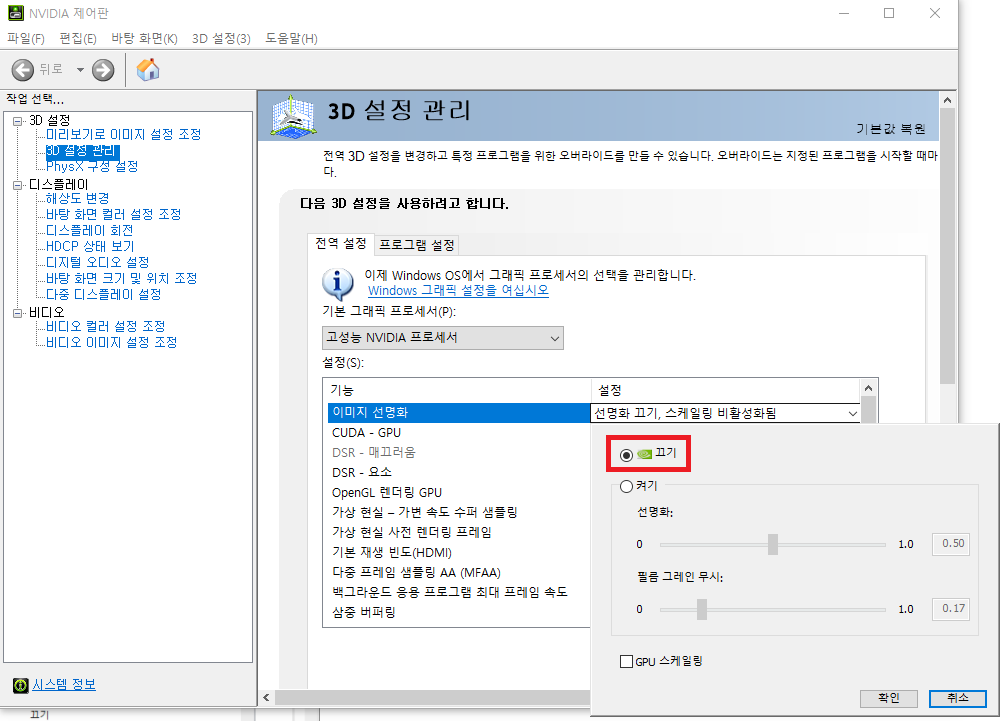Select the CUDA - GPU feature row
The image size is (1003, 721).
pyautogui.click(x=459, y=433)
